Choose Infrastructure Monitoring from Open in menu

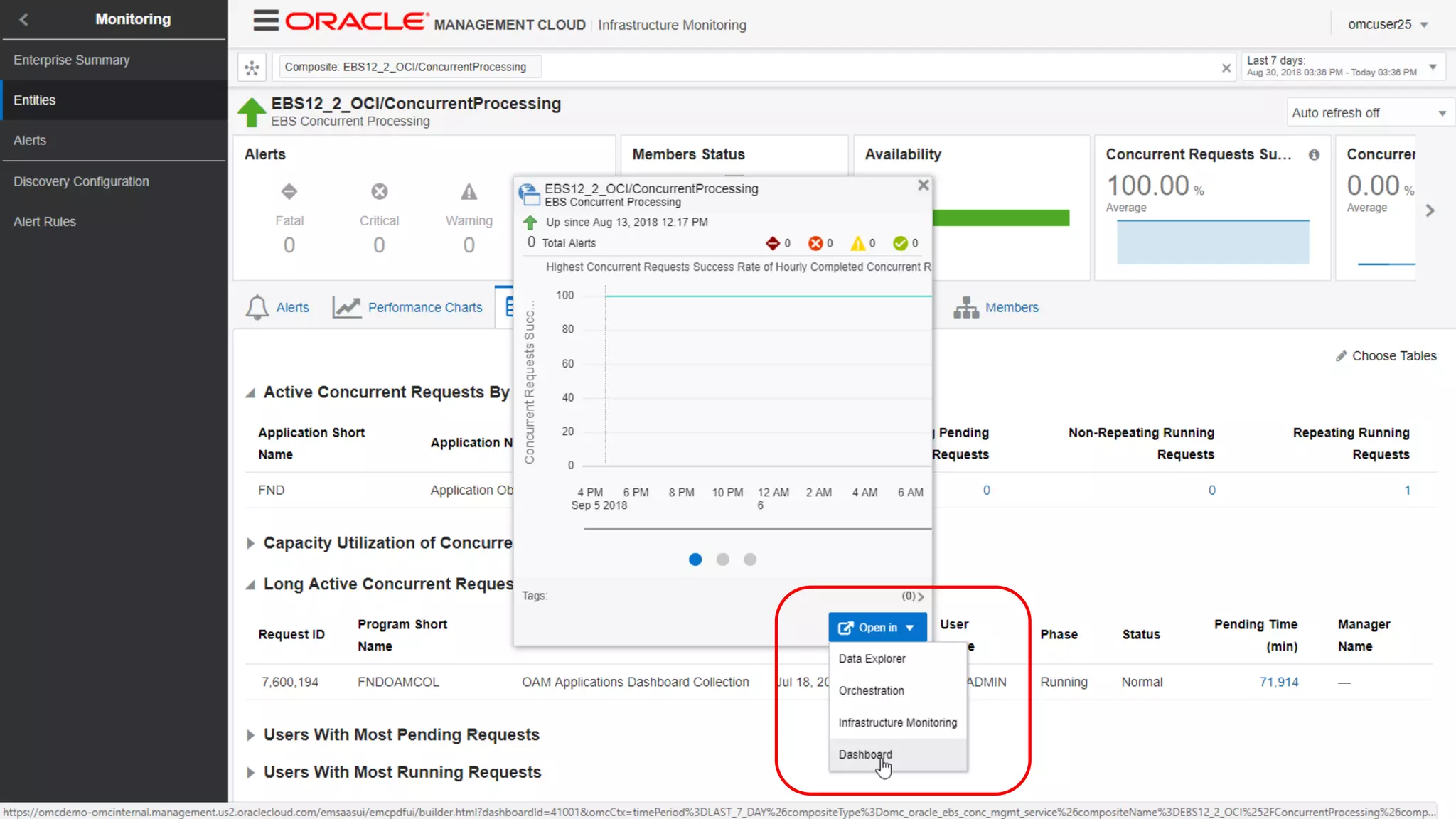[898, 723]
